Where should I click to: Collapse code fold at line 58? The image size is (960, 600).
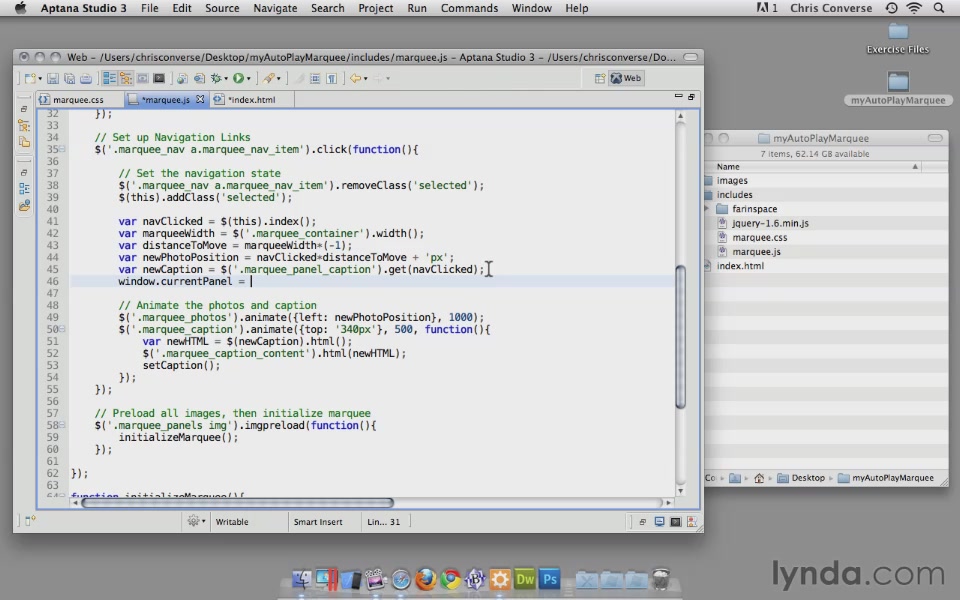click(x=62, y=426)
